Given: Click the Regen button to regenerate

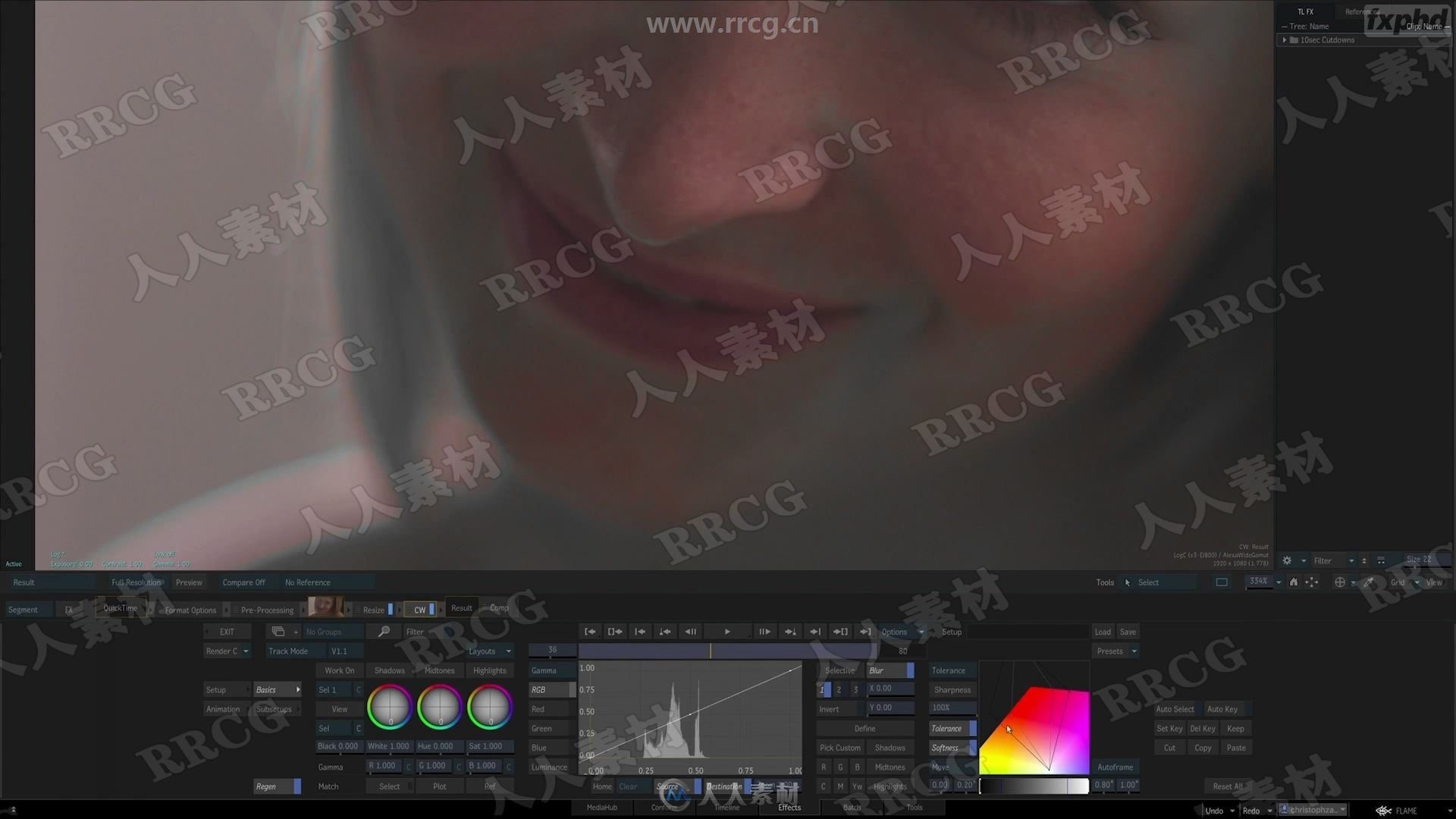Looking at the screenshot, I should (264, 786).
